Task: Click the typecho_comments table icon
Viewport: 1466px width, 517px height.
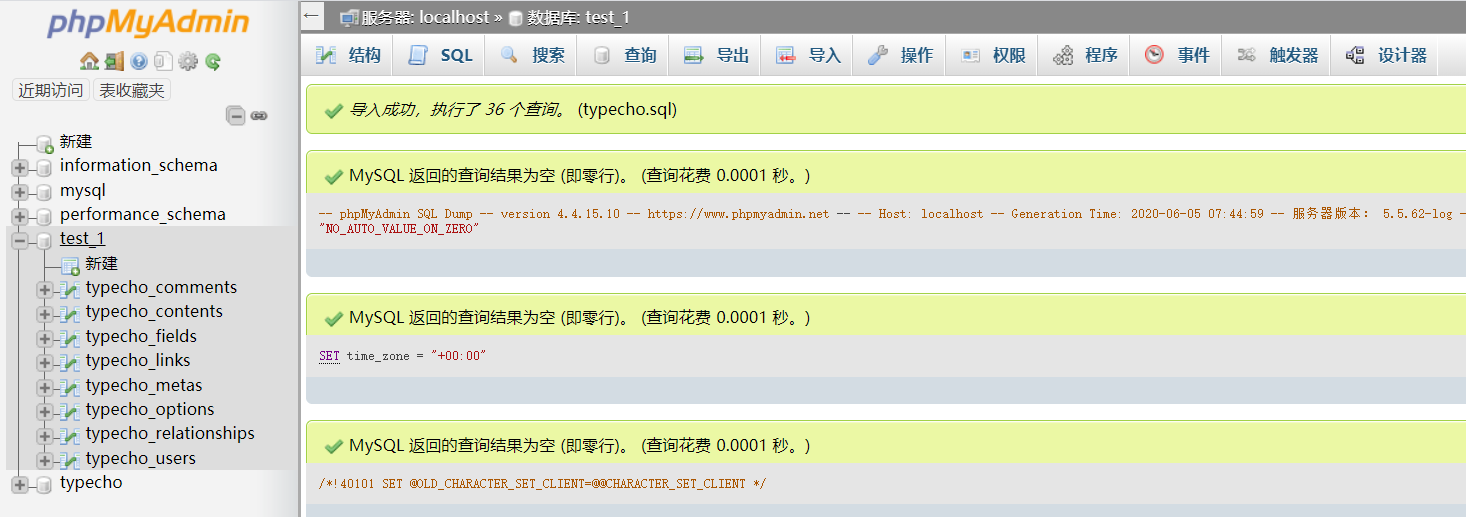Action: click(x=70, y=289)
